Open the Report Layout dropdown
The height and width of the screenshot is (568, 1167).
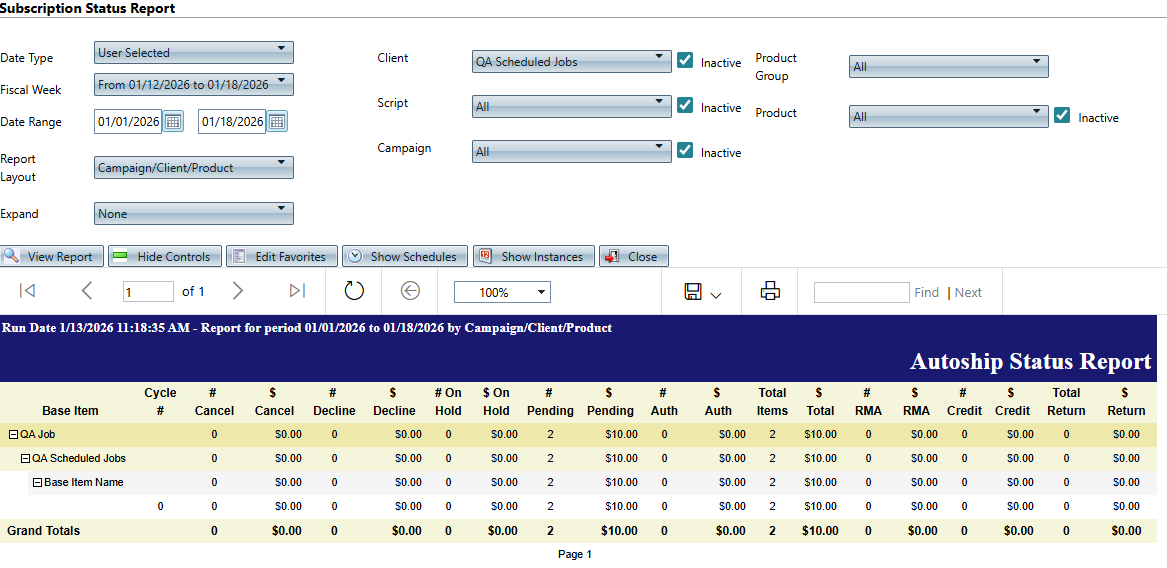pyautogui.click(x=194, y=168)
